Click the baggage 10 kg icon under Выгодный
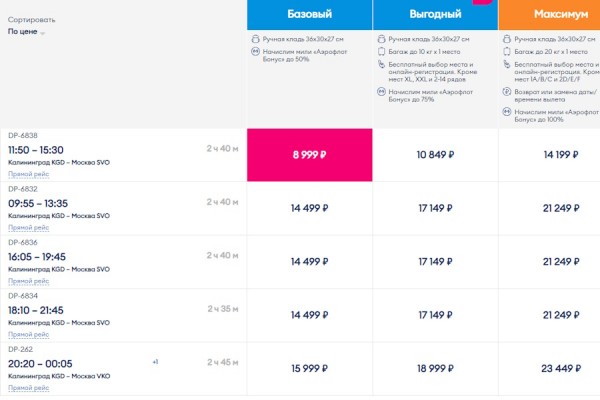The height and width of the screenshot is (400, 600). click(381, 51)
